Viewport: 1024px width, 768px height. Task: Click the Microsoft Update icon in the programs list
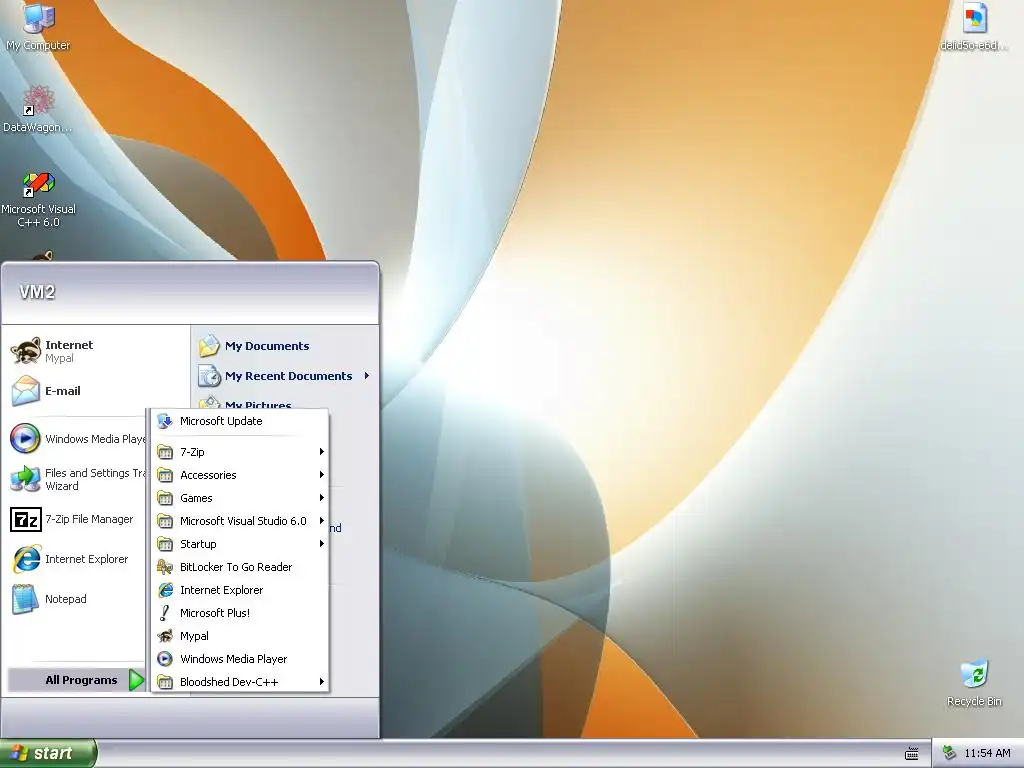pos(165,421)
